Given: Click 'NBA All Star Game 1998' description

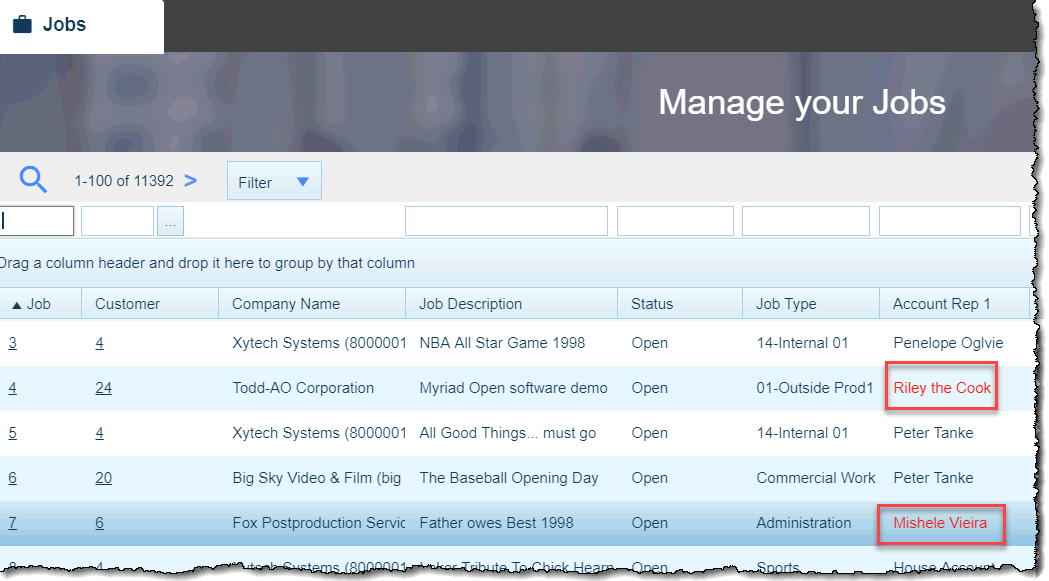Looking at the screenshot, I should tap(502, 343).
